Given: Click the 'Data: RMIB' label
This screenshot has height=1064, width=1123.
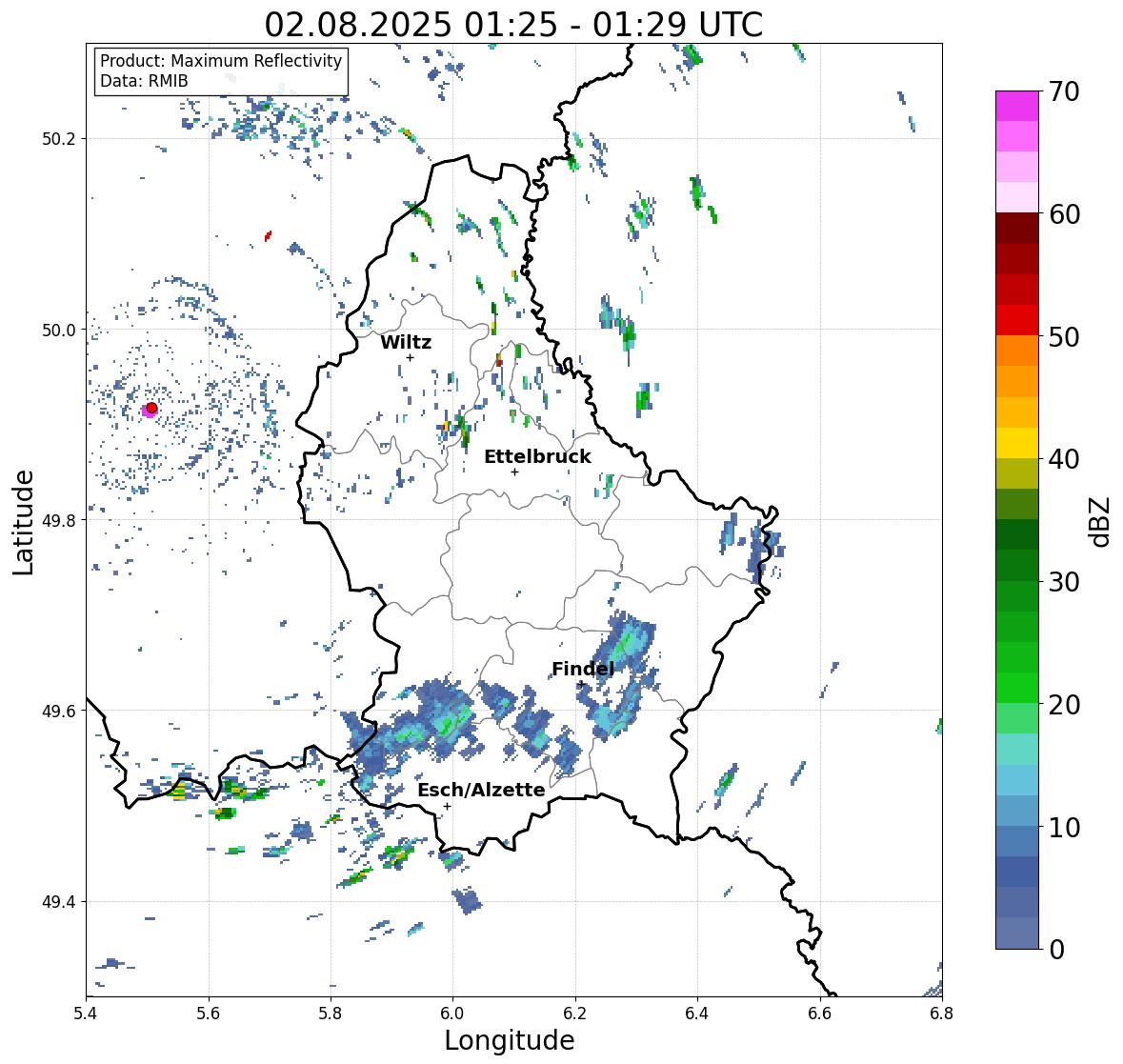Looking at the screenshot, I should (x=144, y=81).
